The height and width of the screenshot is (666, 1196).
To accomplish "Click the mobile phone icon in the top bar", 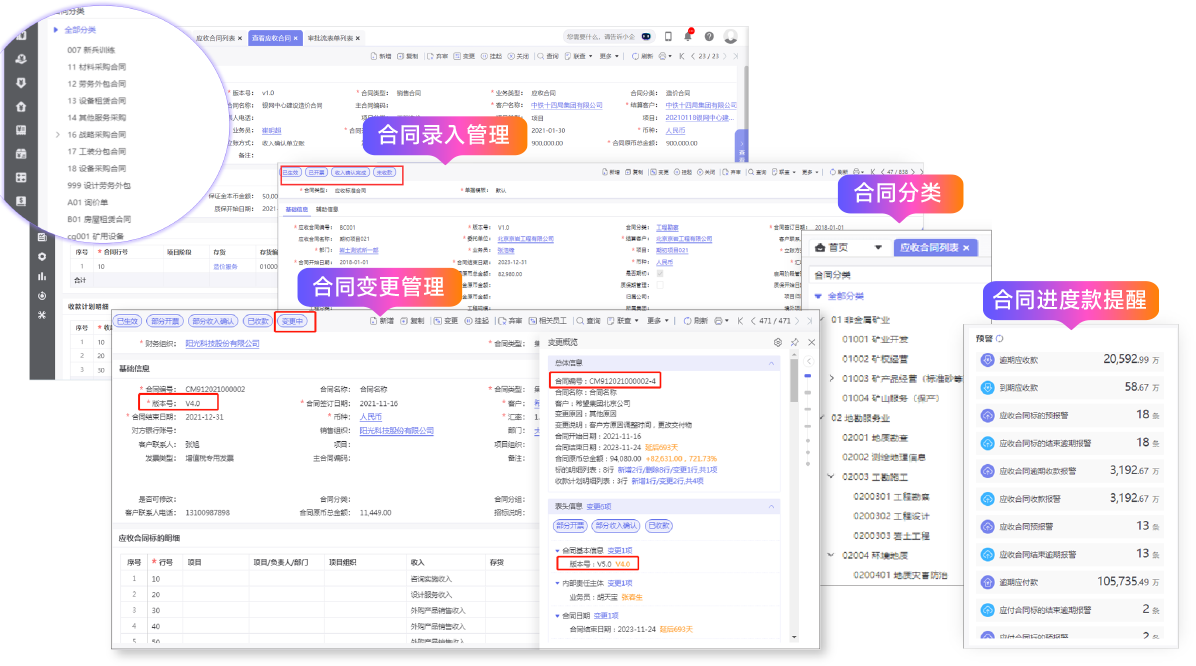I will point(668,37).
